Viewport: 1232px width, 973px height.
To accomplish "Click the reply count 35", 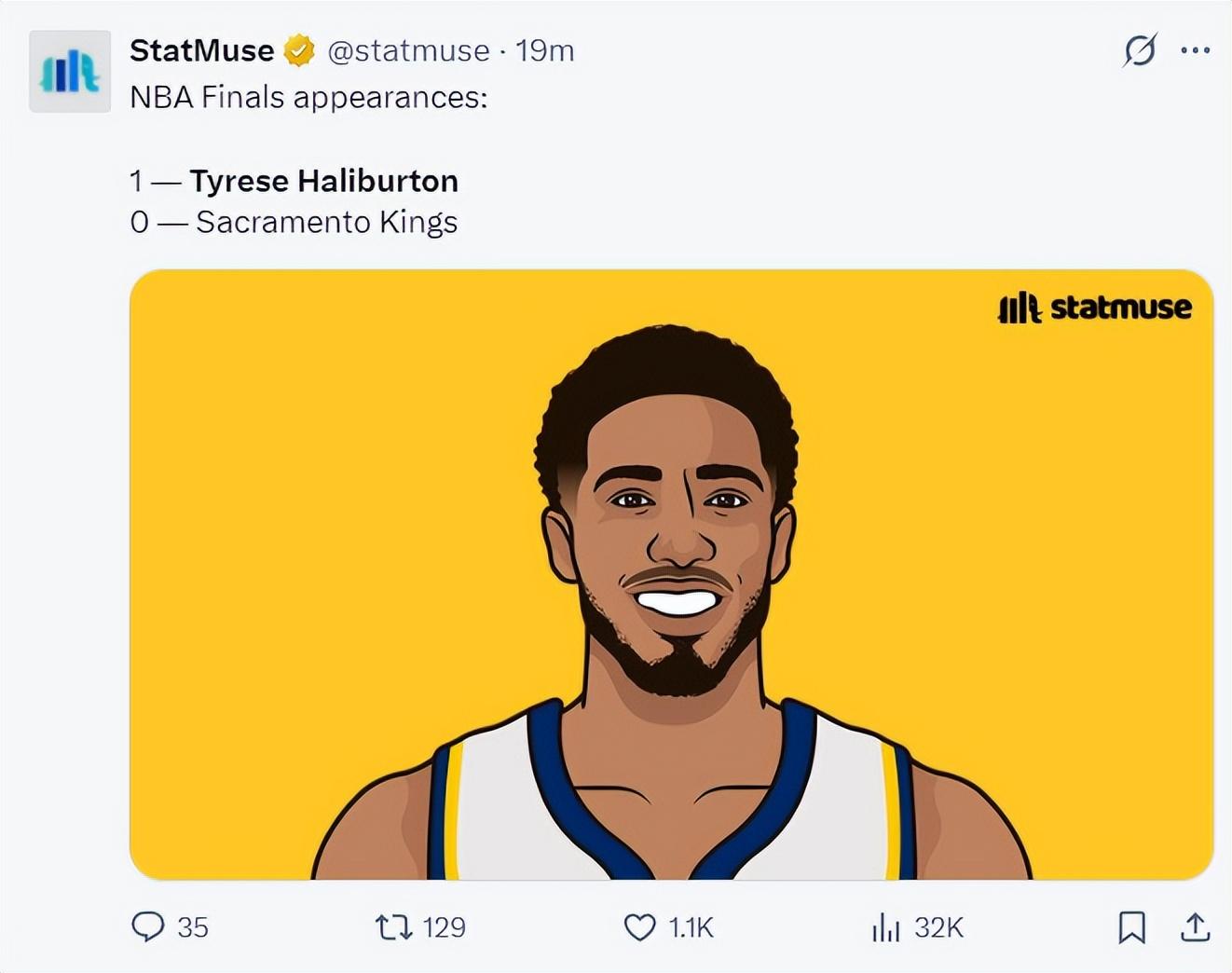I will pyautogui.click(x=193, y=927).
